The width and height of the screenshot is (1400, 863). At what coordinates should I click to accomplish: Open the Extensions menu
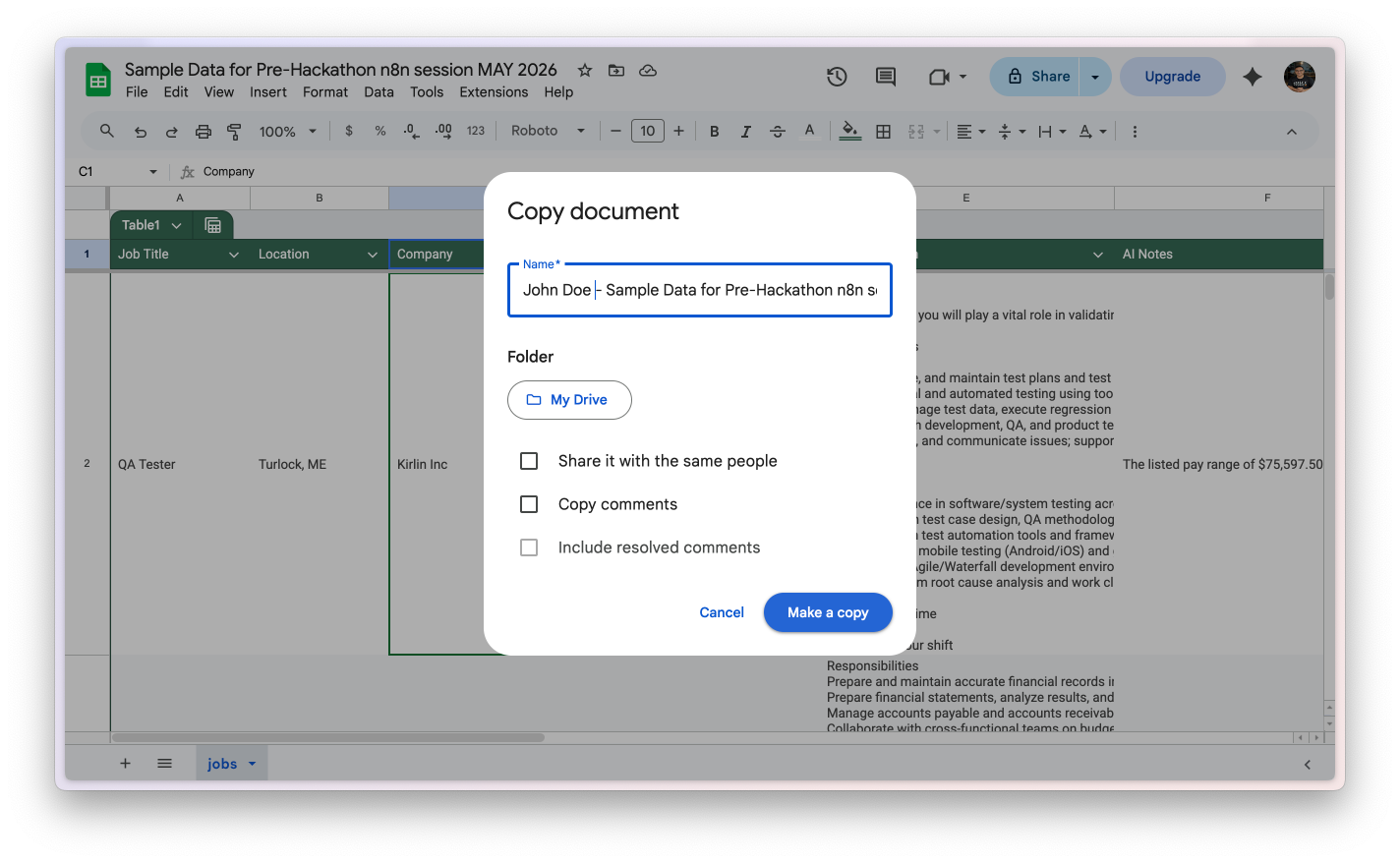click(x=494, y=92)
